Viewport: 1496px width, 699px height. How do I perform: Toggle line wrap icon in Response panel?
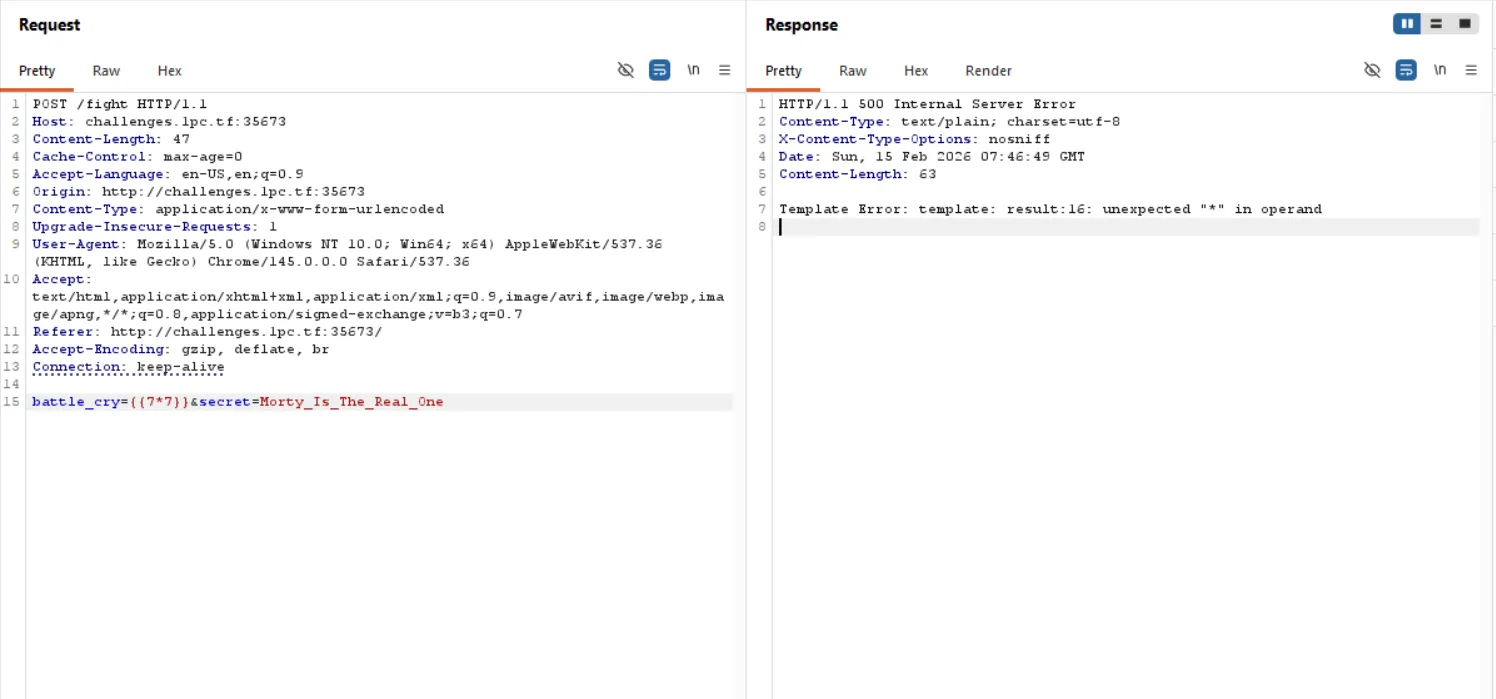[1406, 70]
